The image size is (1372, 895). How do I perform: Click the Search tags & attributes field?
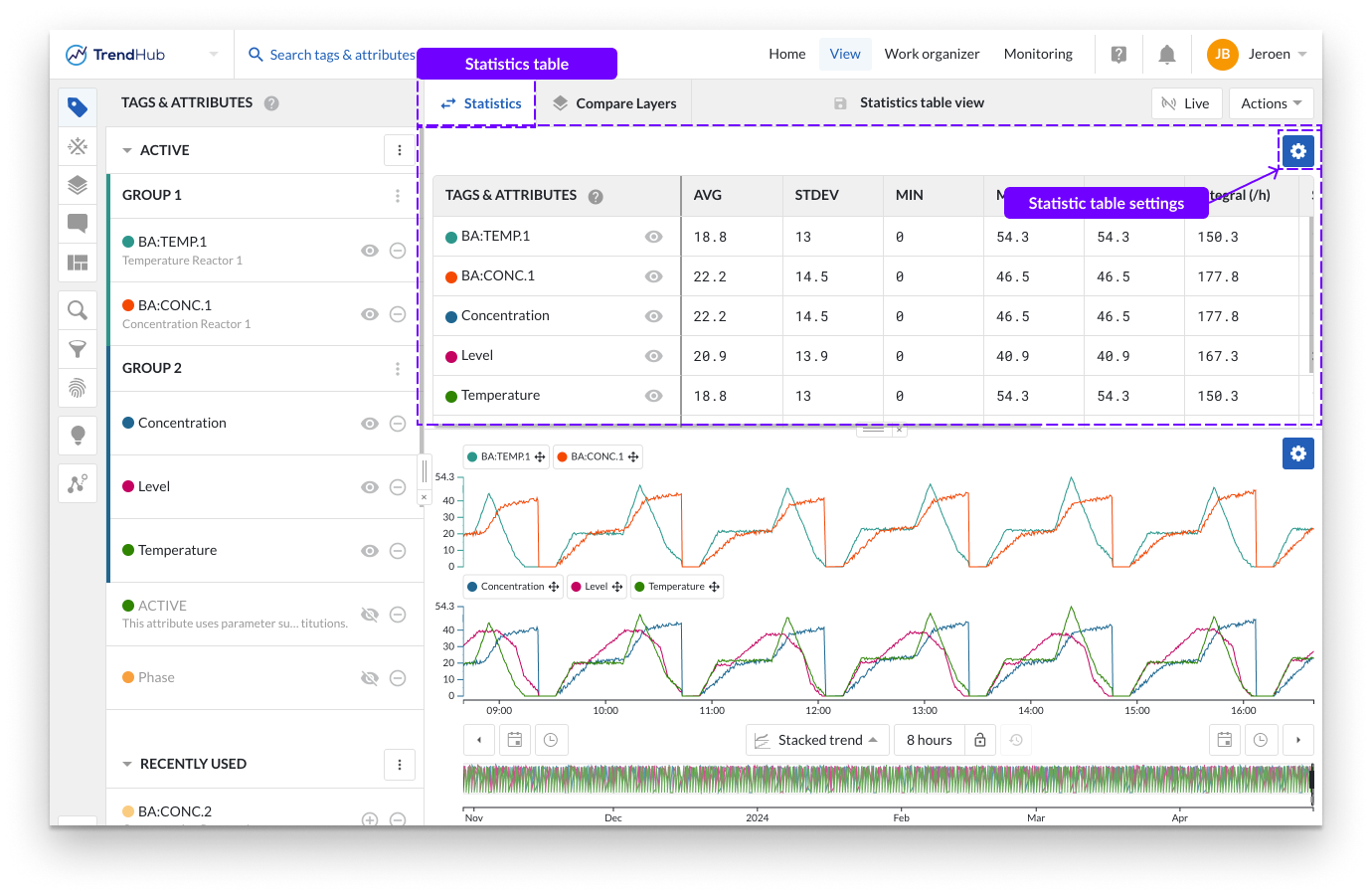click(x=342, y=55)
